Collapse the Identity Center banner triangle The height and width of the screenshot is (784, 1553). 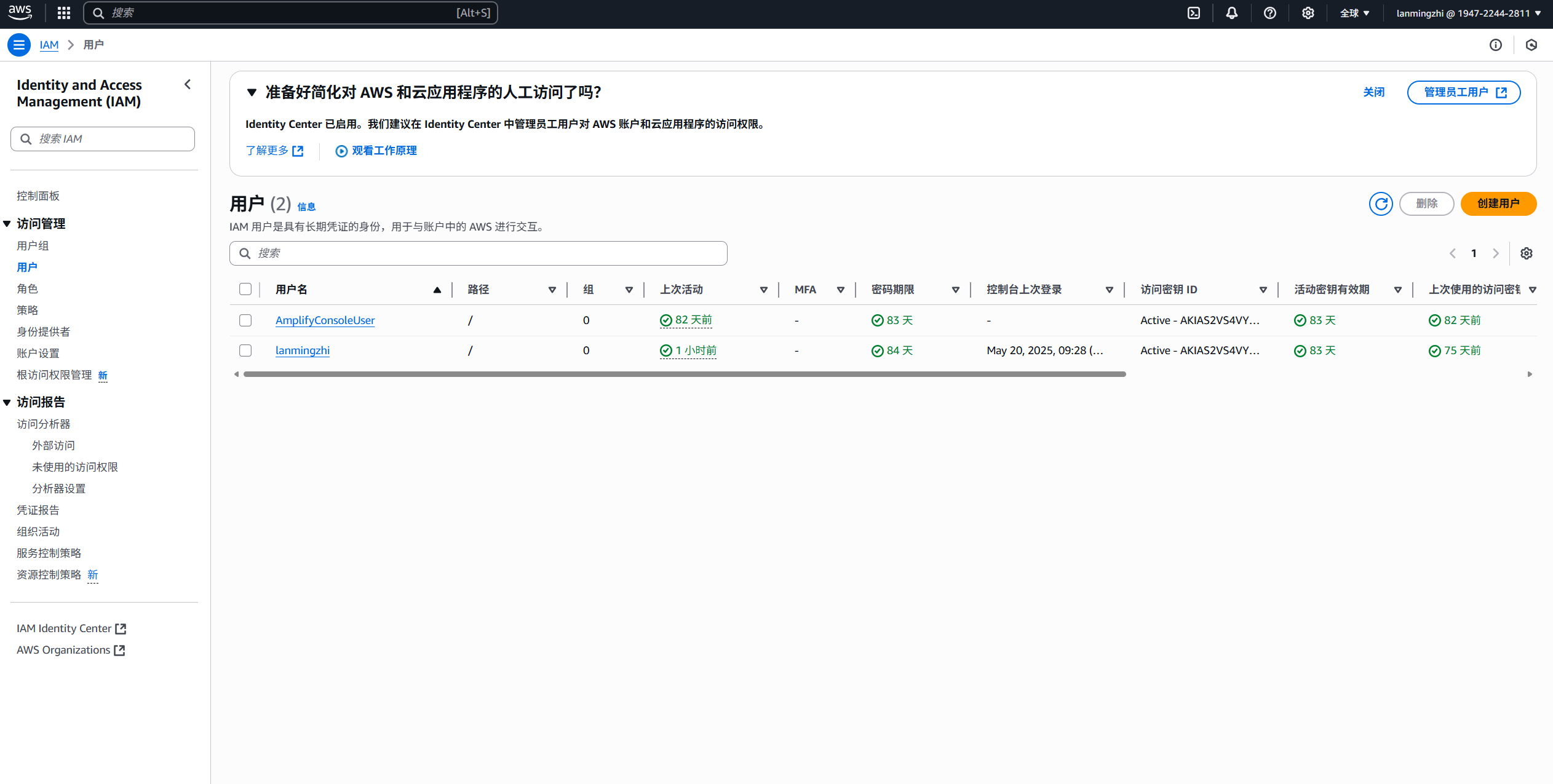(x=252, y=92)
